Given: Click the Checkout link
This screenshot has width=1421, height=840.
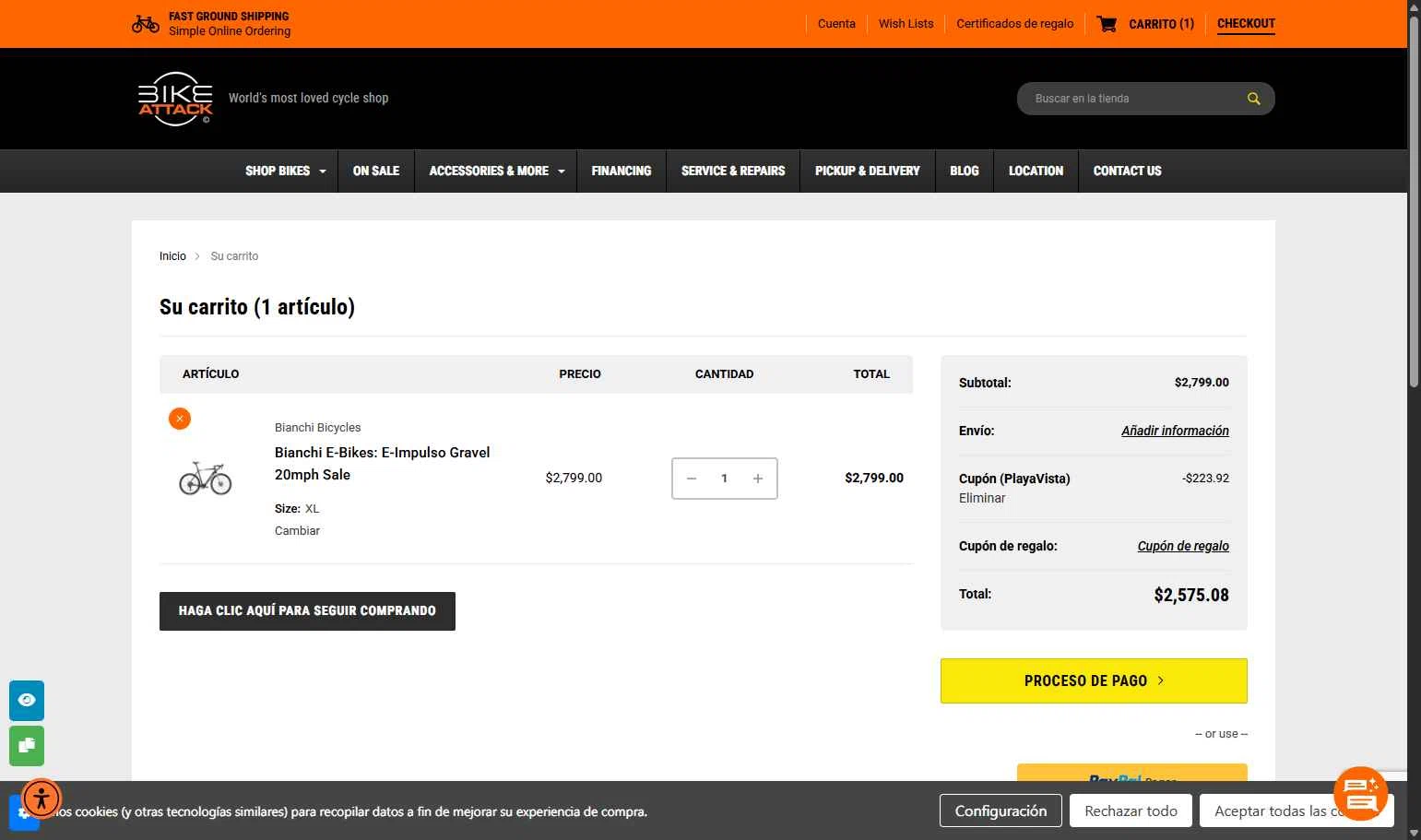Looking at the screenshot, I should pos(1246,24).
